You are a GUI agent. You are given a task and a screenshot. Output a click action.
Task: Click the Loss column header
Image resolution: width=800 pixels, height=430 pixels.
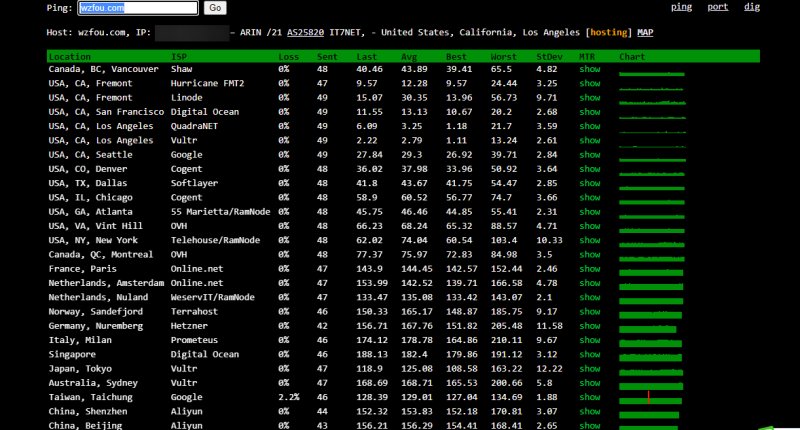[289, 57]
